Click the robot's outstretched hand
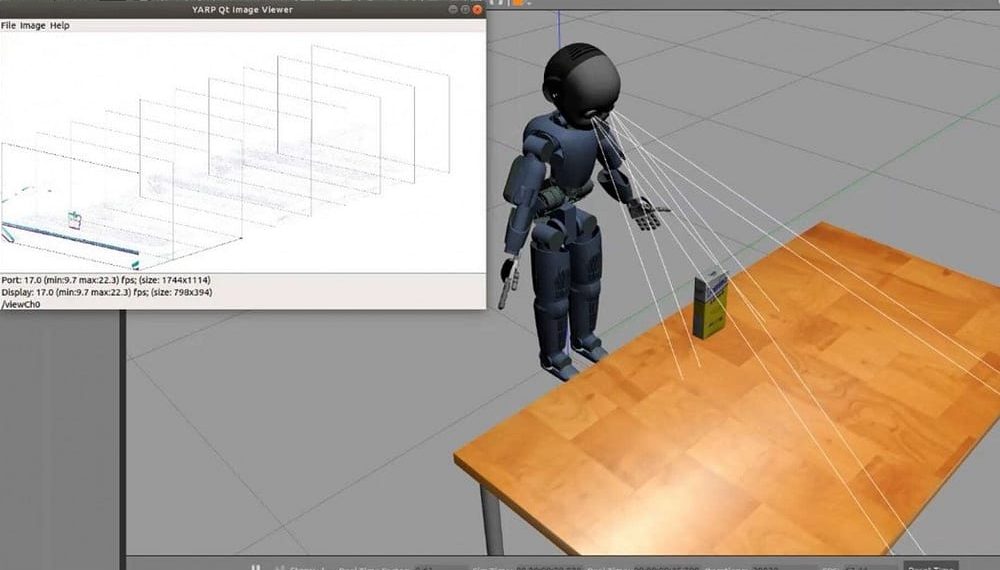This screenshot has height=570, width=1000. pyautogui.click(x=647, y=212)
